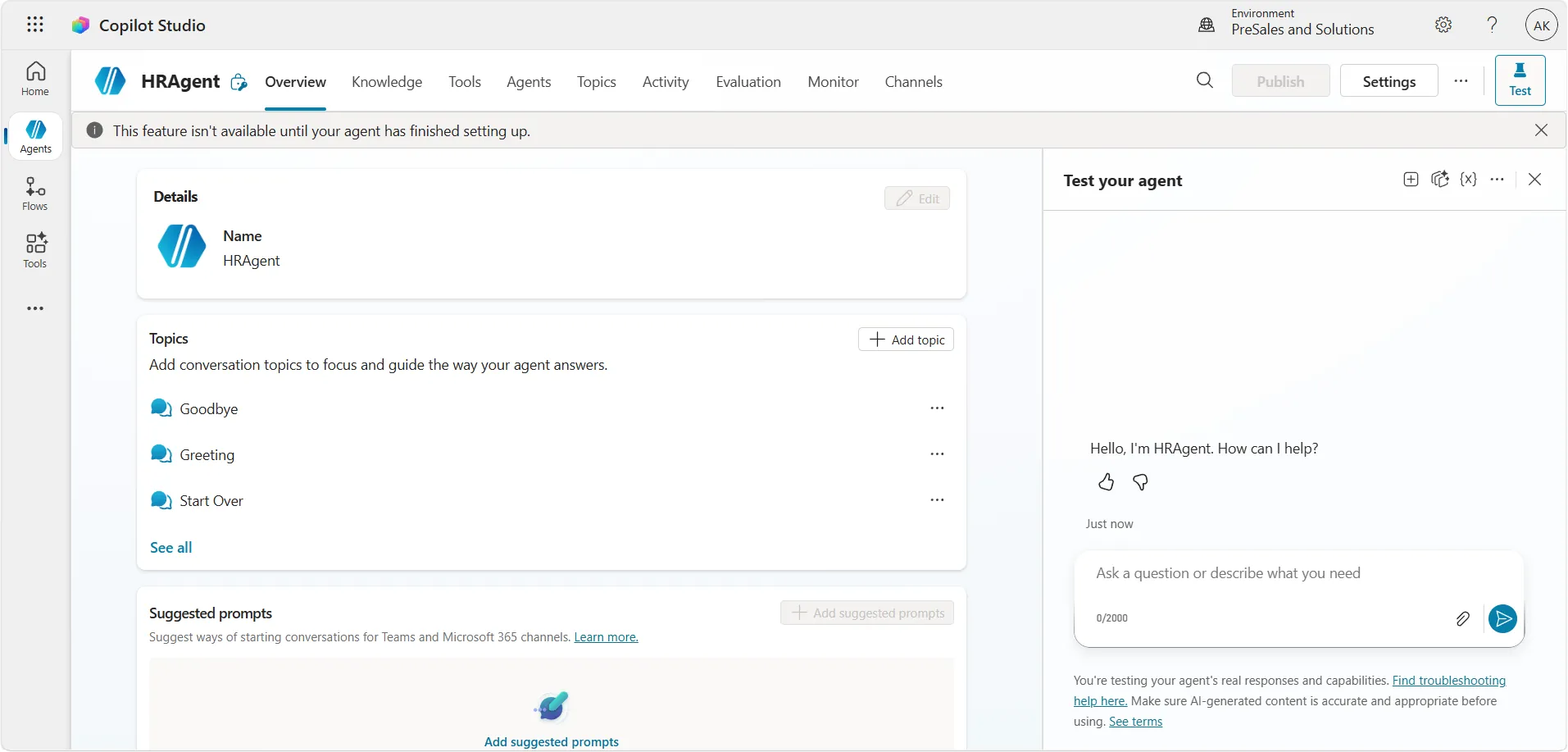The height and width of the screenshot is (752, 1568).
Task: Switch to the Overview tab
Action: tap(295, 82)
